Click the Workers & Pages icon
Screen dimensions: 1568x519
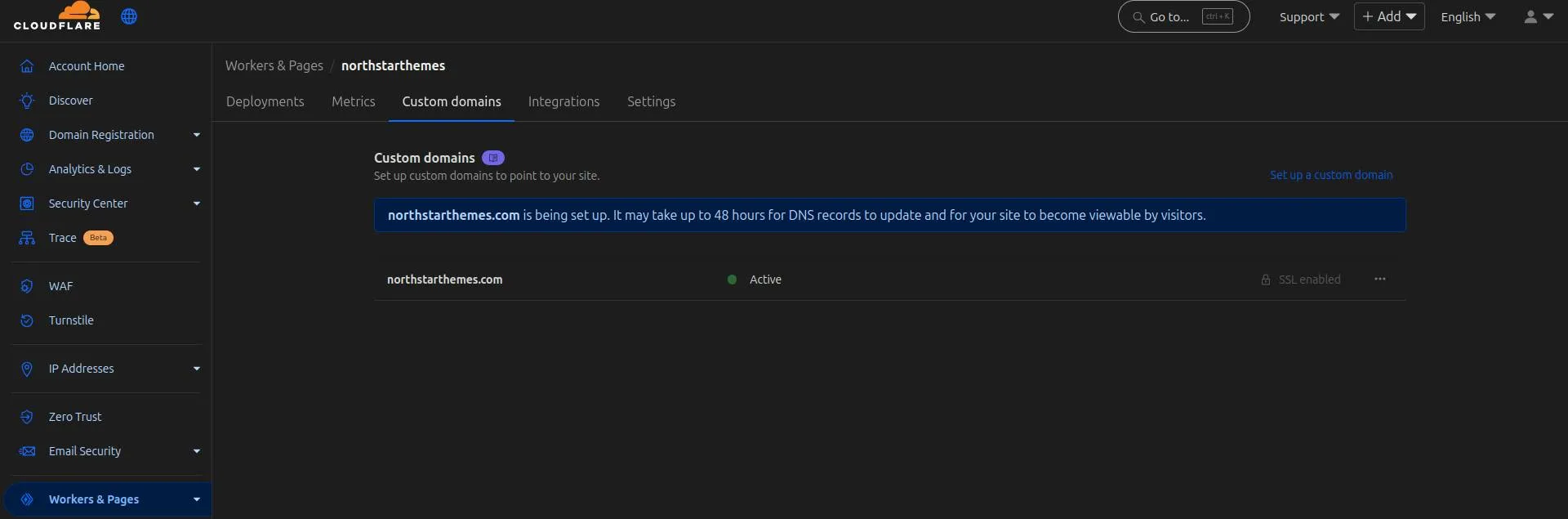click(x=27, y=499)
